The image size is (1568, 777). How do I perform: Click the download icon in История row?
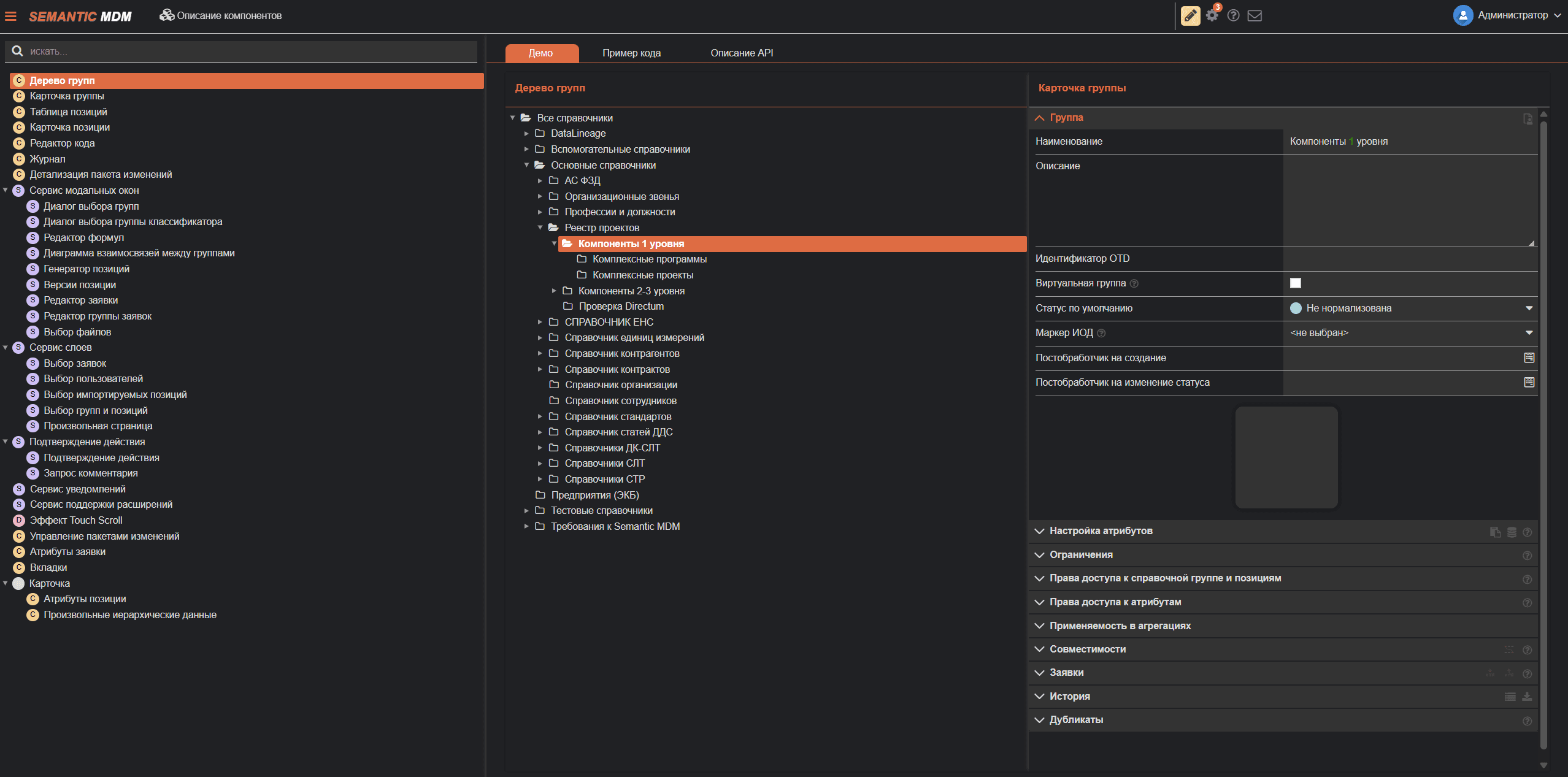click(1528, 697)
